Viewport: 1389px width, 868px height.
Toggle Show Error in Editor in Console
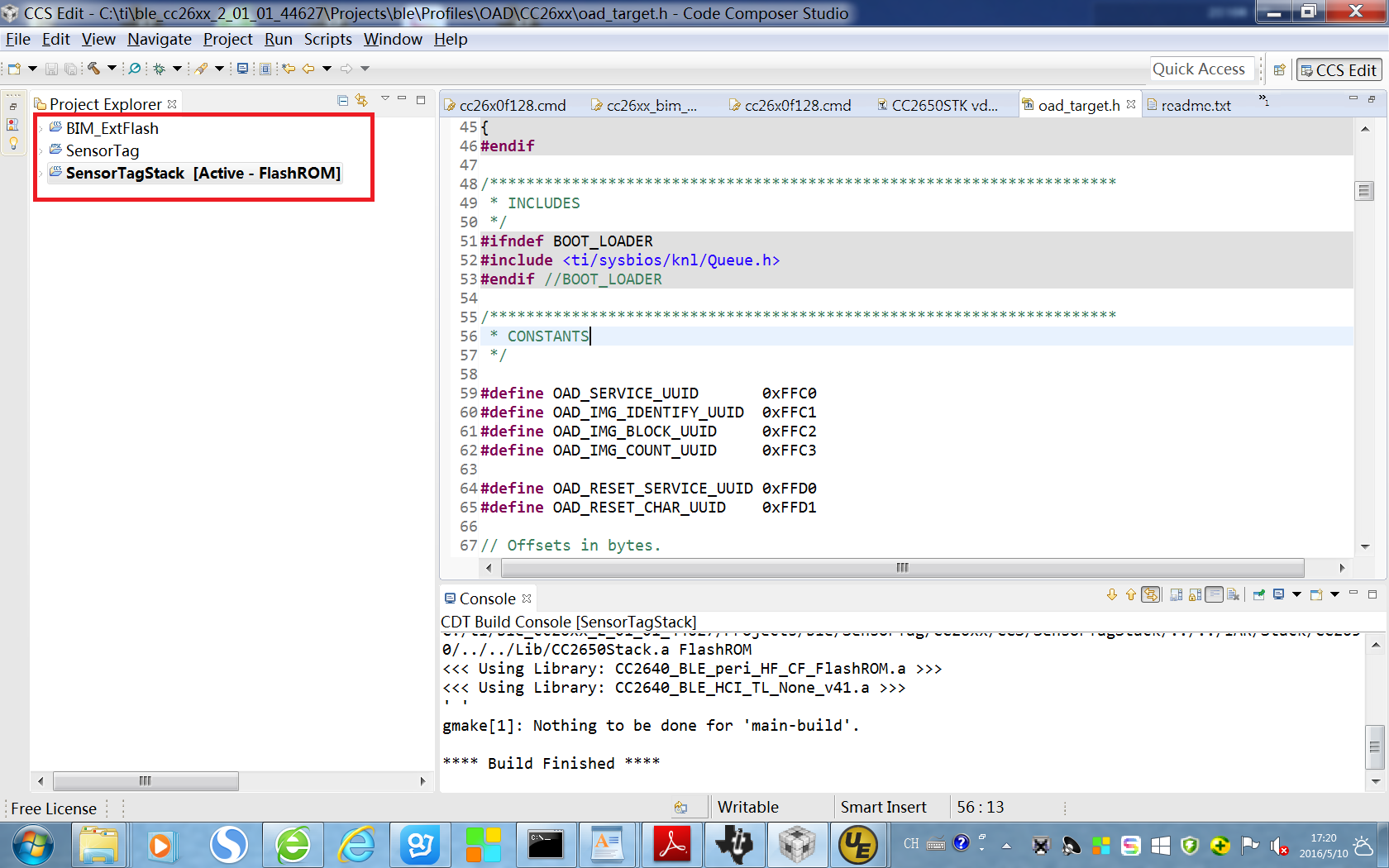coord(1151,594)
